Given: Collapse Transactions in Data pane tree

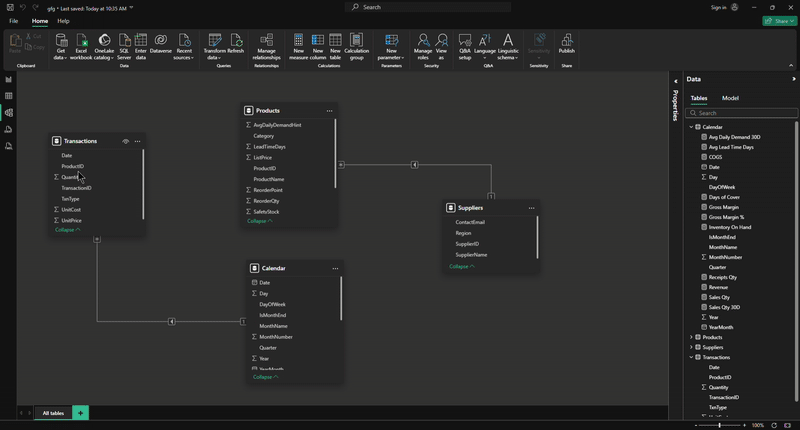Looking at the screenshot, I should pyautogui.click(x=691, y=357).
